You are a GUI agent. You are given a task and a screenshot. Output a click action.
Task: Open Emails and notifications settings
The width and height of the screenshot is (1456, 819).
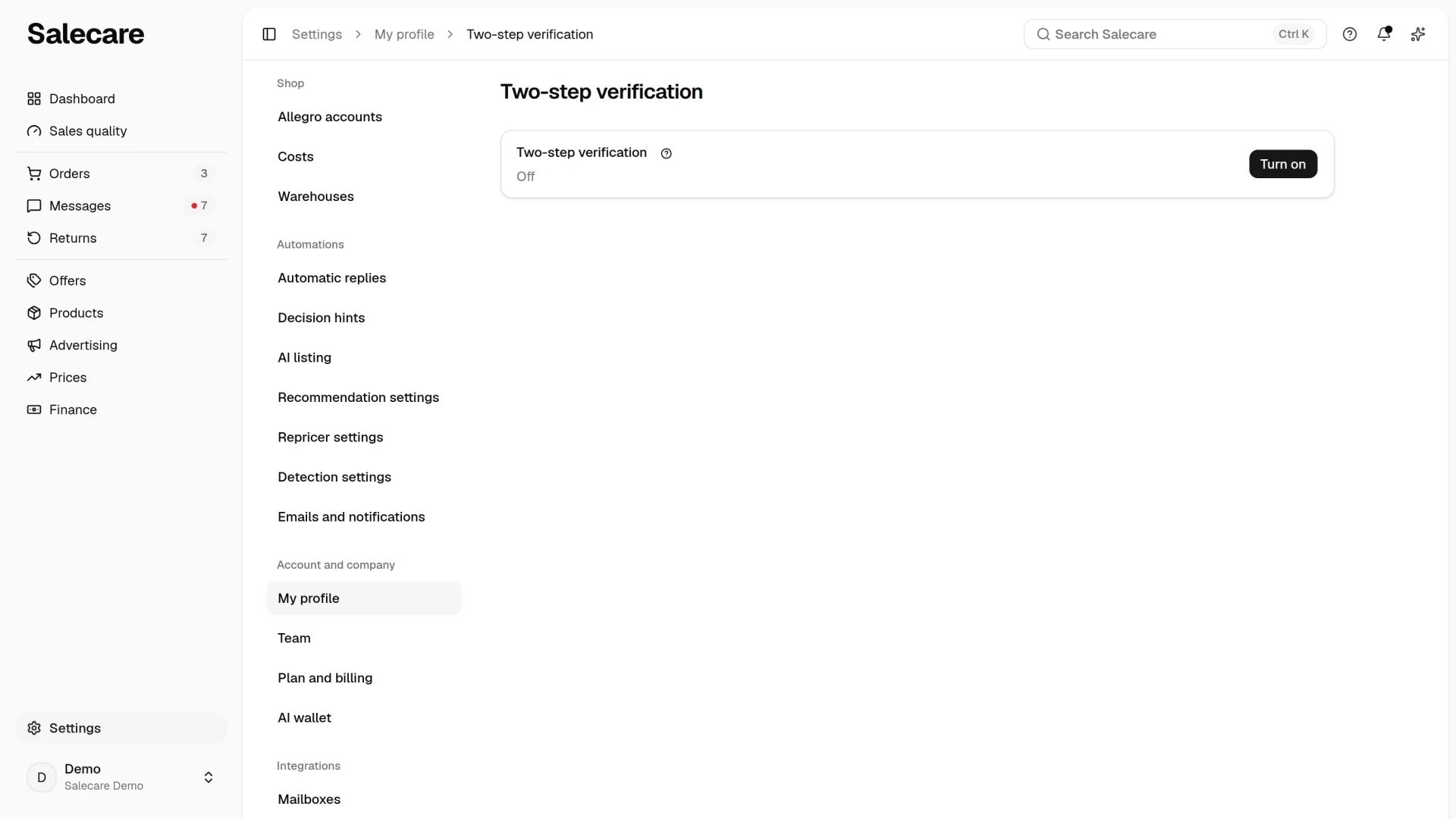coord(364,517)
